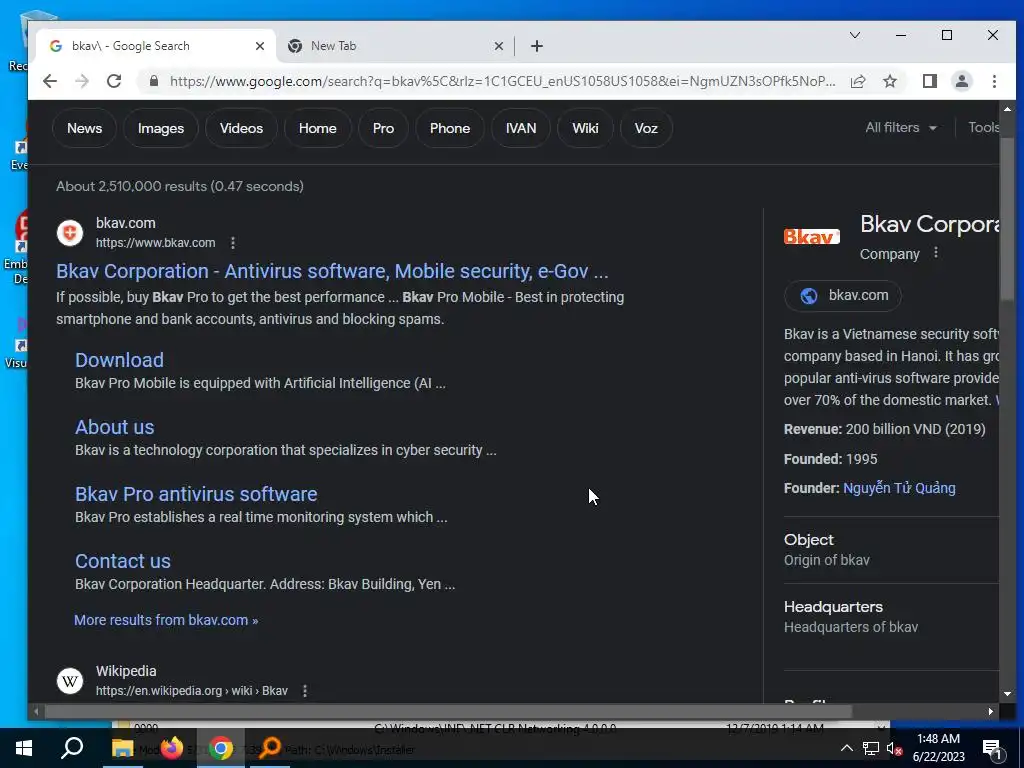Screen dimensions: 1024x768
Task: Click Chrome icon in taskbar
Action: point(221,748)
